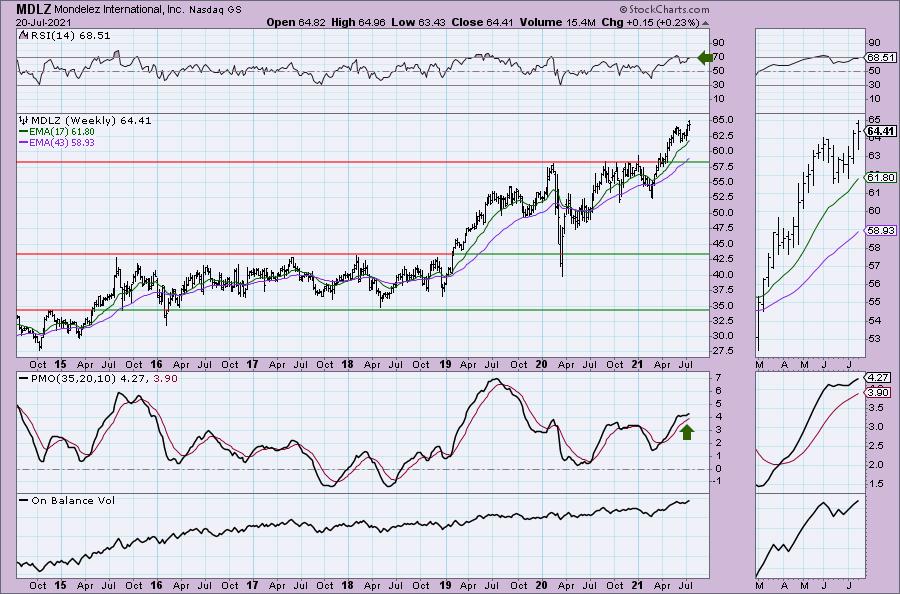Image resolution: width=900 pixels, height=594 pixels.
Task: Click the 58.93 EMA value tag at right
Action: click(x=881, y=230)
